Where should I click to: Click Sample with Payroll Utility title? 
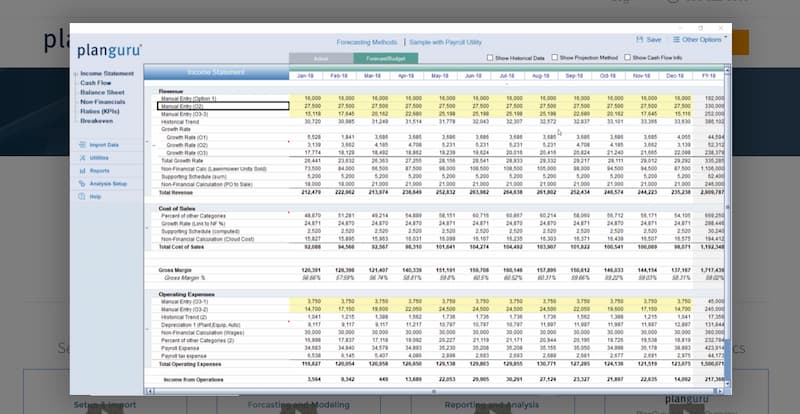445,42
